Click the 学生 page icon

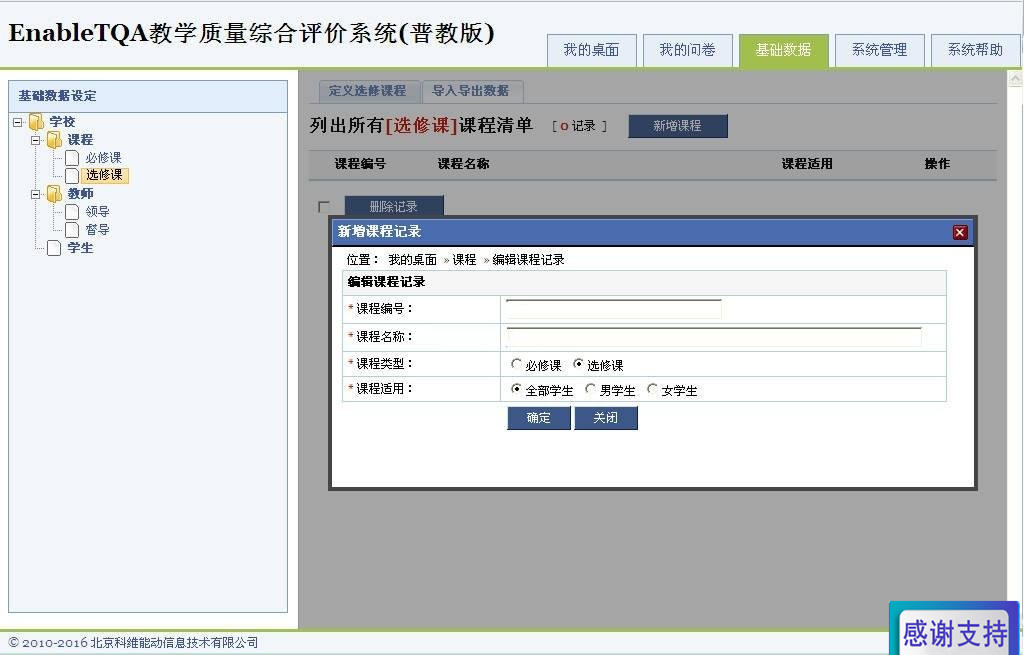point(54,248)
